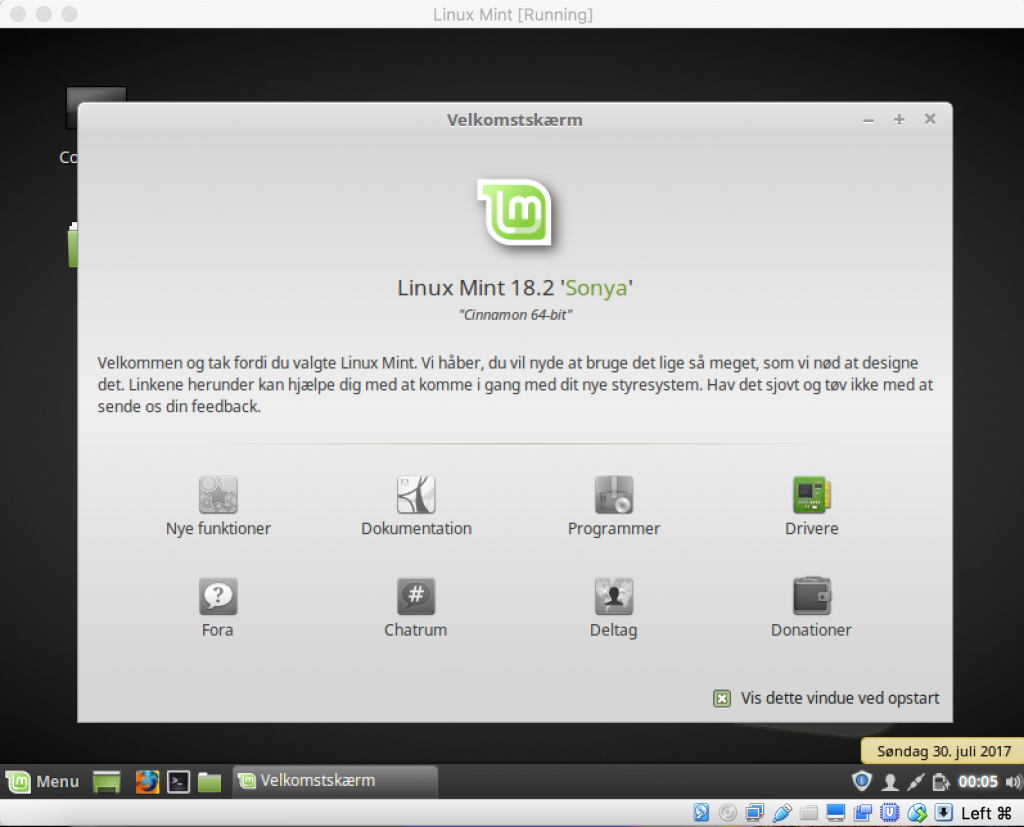Screen dimensions: 1024x827
Task: Launch Terminal from the panel
Action: (178, 781)
